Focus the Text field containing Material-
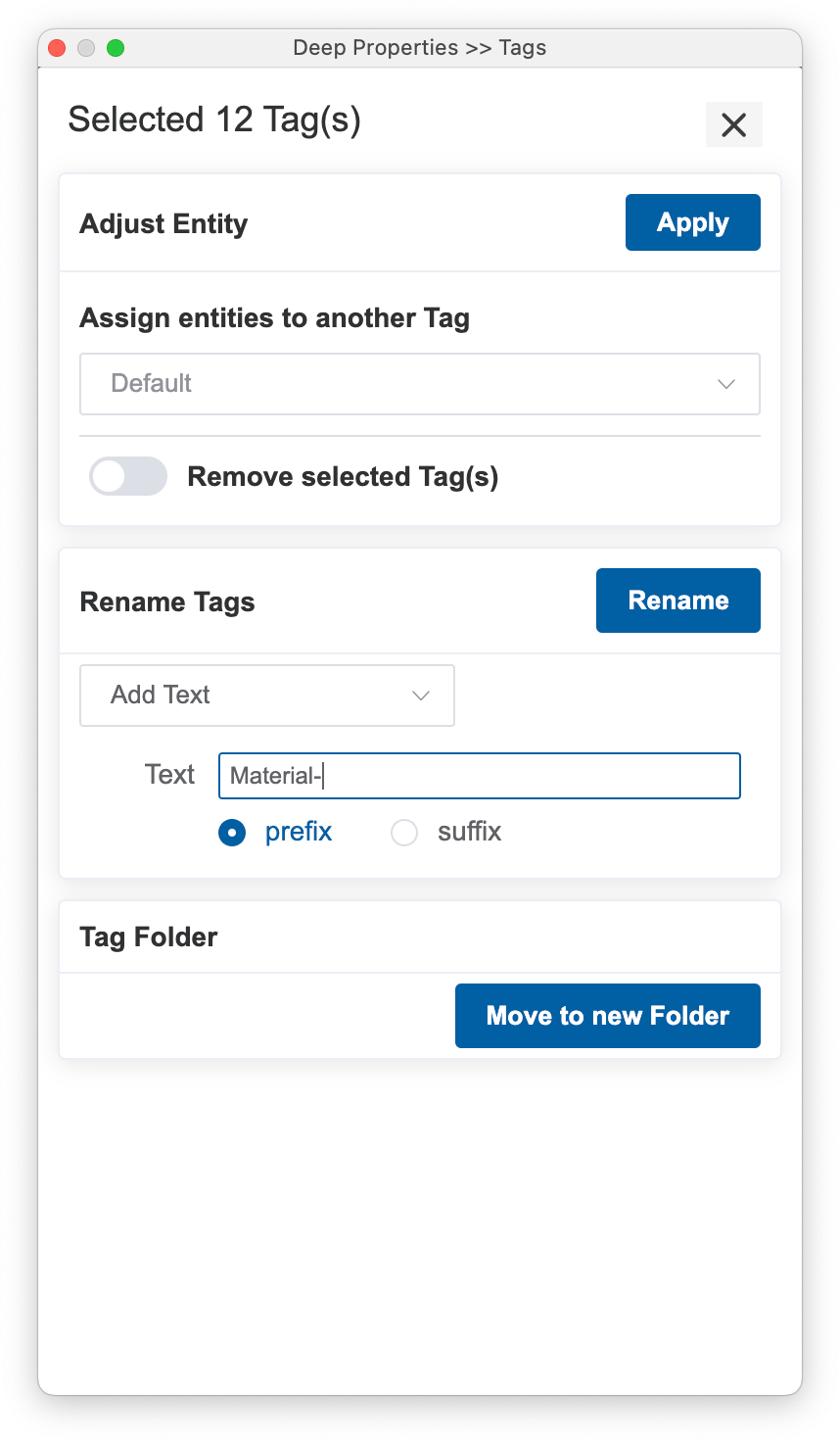This screenshot has width=840, height=1440. (479, 776)
